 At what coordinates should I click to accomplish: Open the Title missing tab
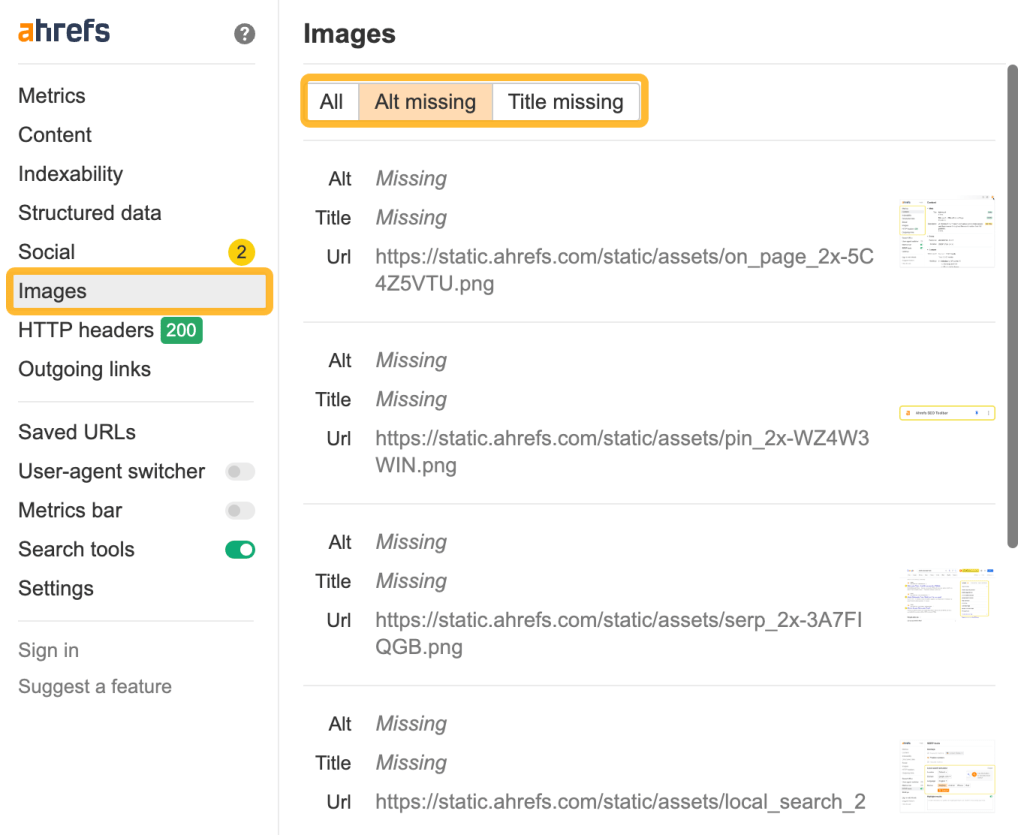click(x=566, y=101)
